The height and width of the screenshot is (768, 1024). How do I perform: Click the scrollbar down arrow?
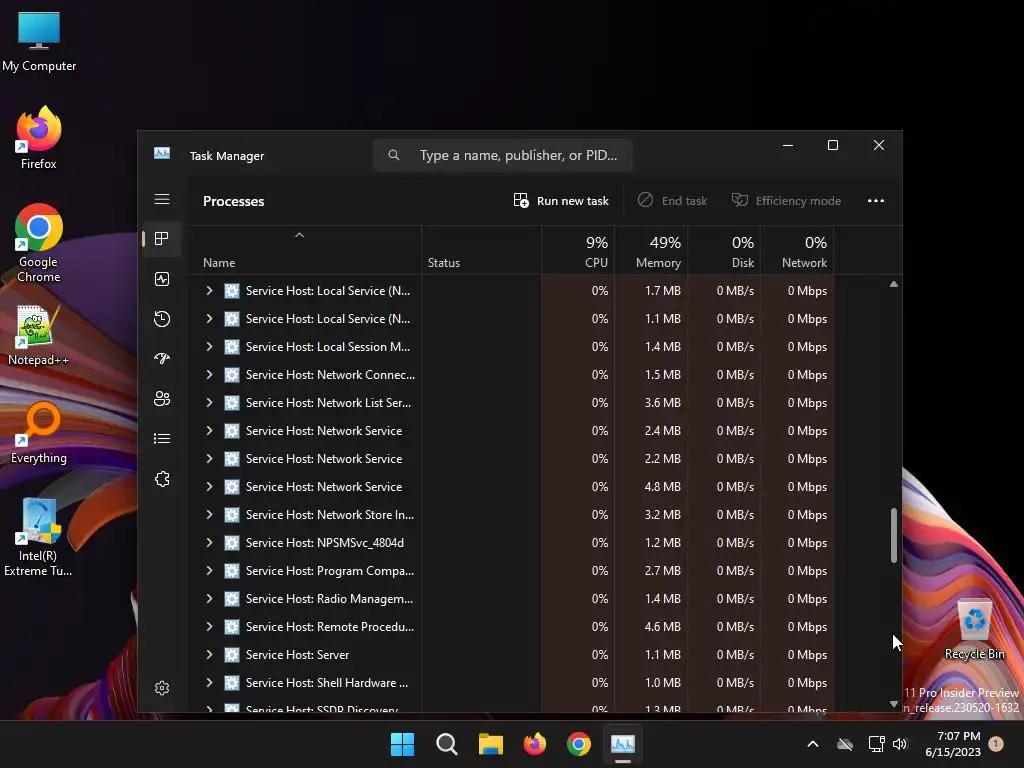(894, 704)
